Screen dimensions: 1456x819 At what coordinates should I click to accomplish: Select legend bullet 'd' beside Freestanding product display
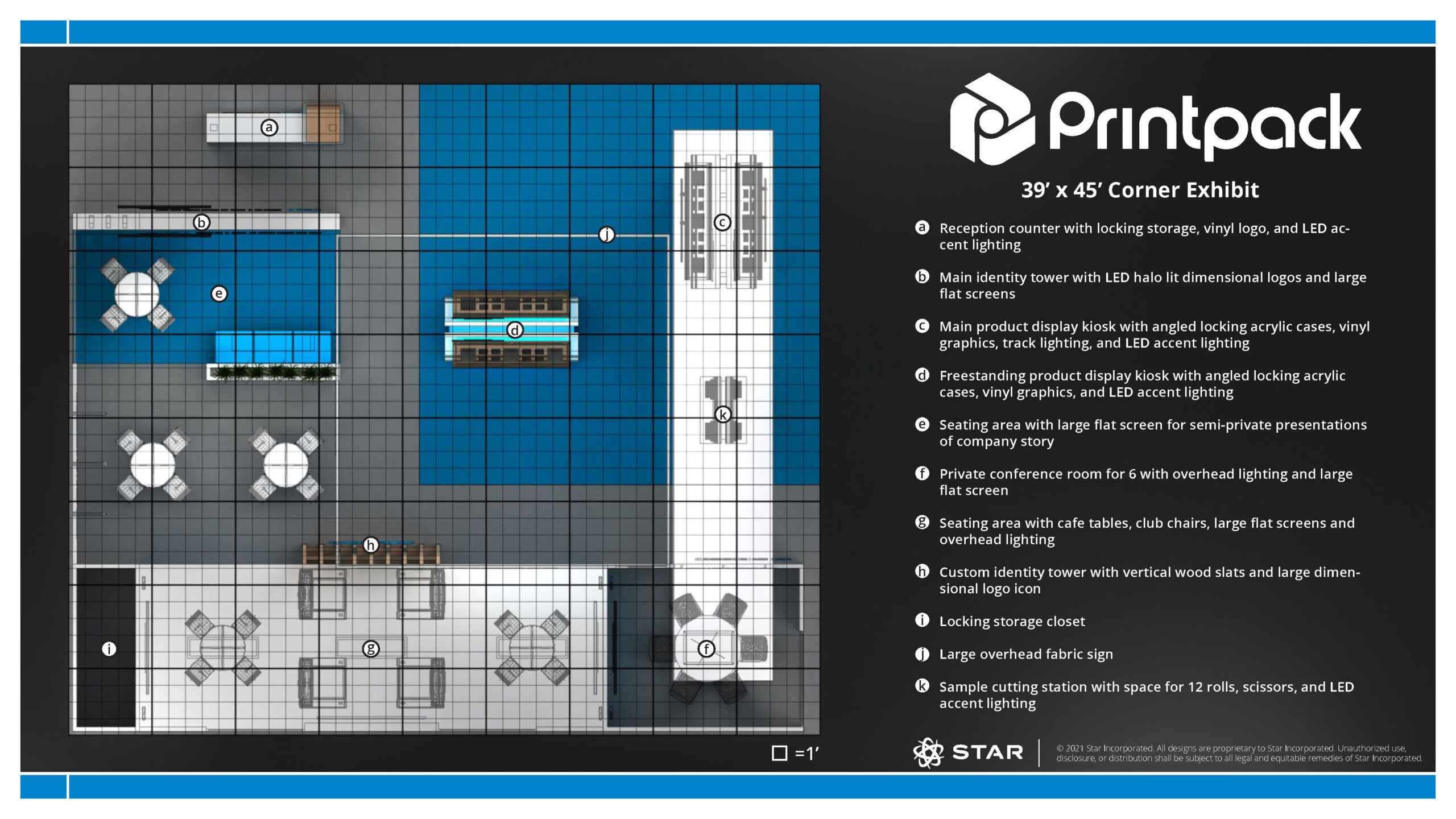pos(922,375)
